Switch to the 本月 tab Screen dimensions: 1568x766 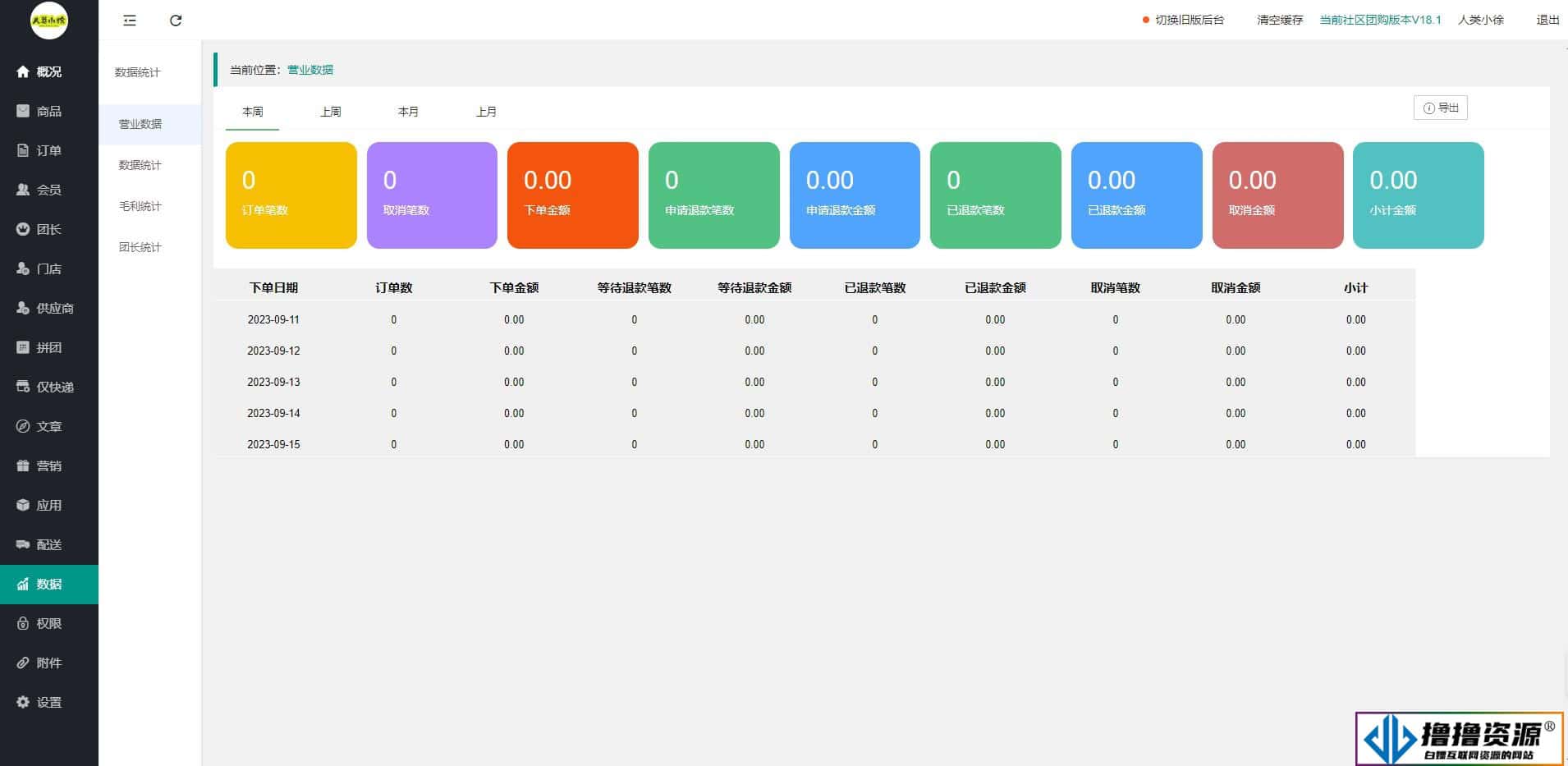coord(408,112)
